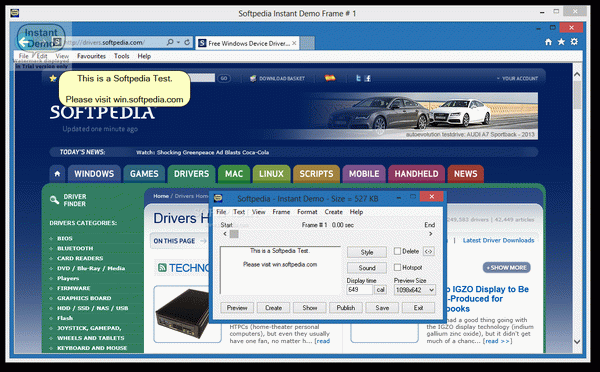This screenshot has width=600, height=372.
Task: Expand the Your Account dropdown
Action: coord(517,78)
